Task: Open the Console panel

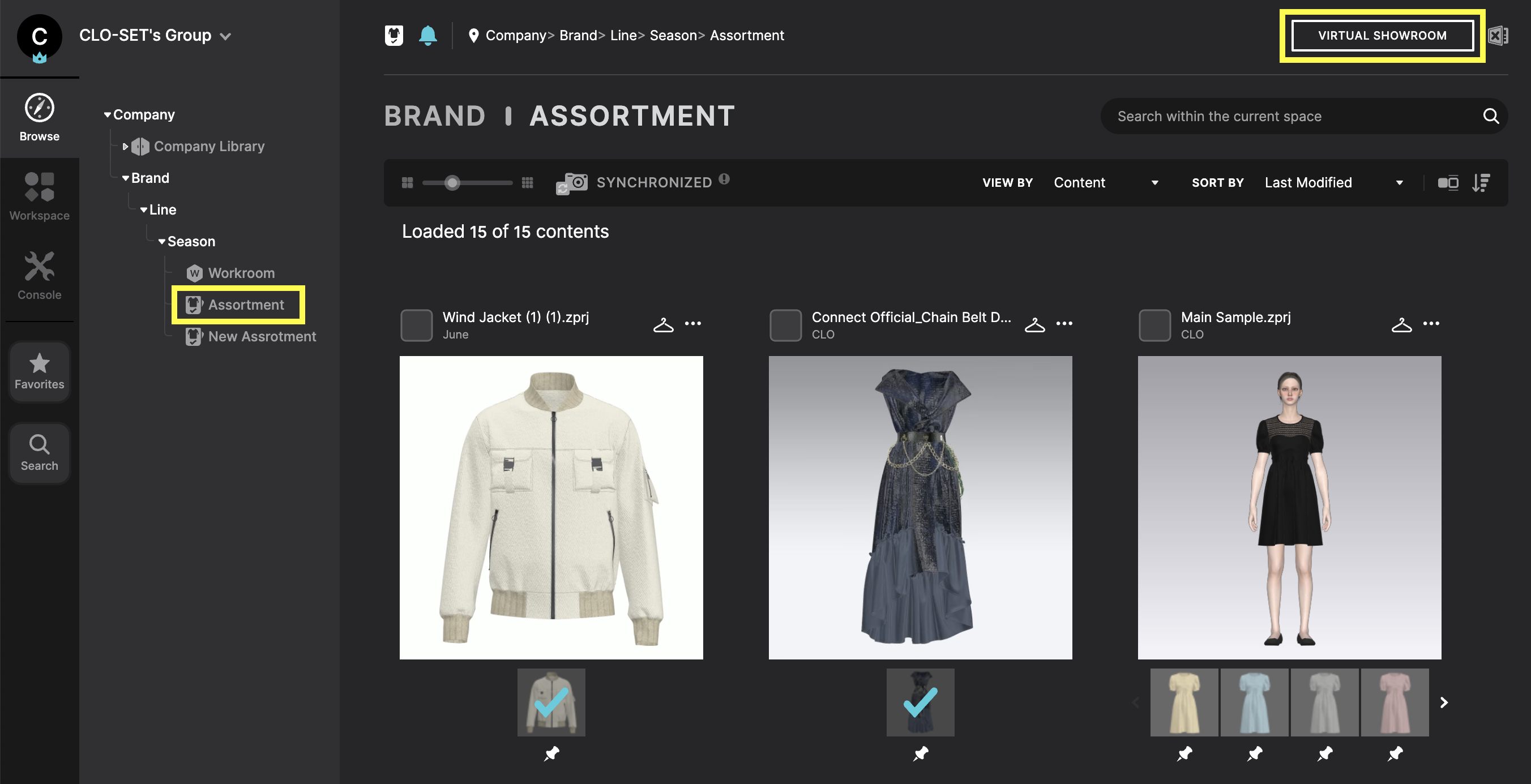Action: tap(39, 275)
